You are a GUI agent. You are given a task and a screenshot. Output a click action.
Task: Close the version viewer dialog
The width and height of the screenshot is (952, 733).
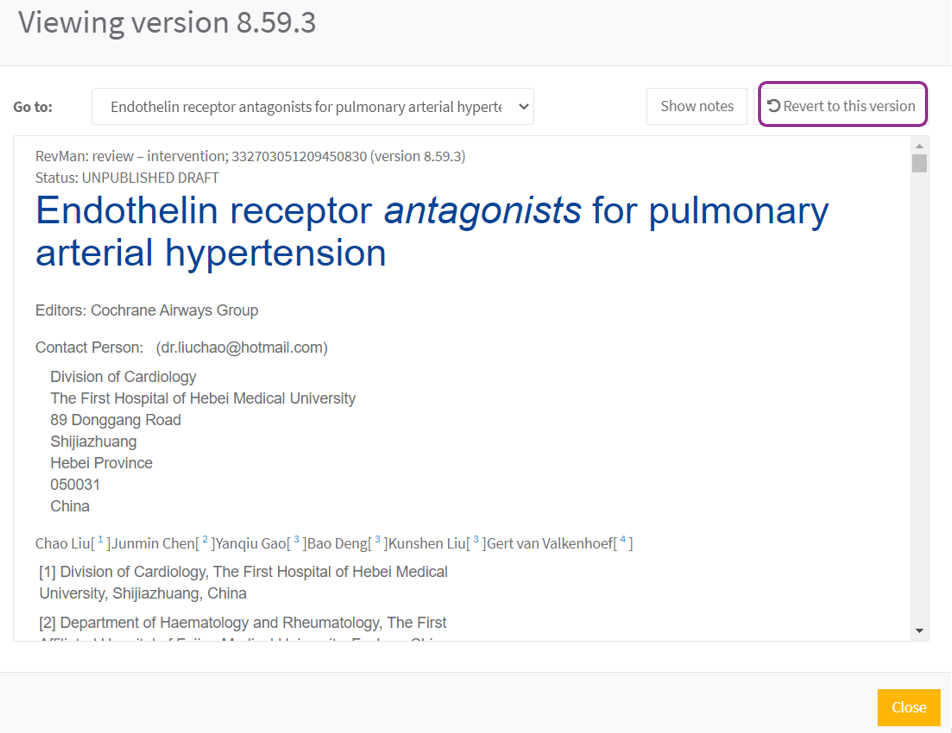click(908, 707)
